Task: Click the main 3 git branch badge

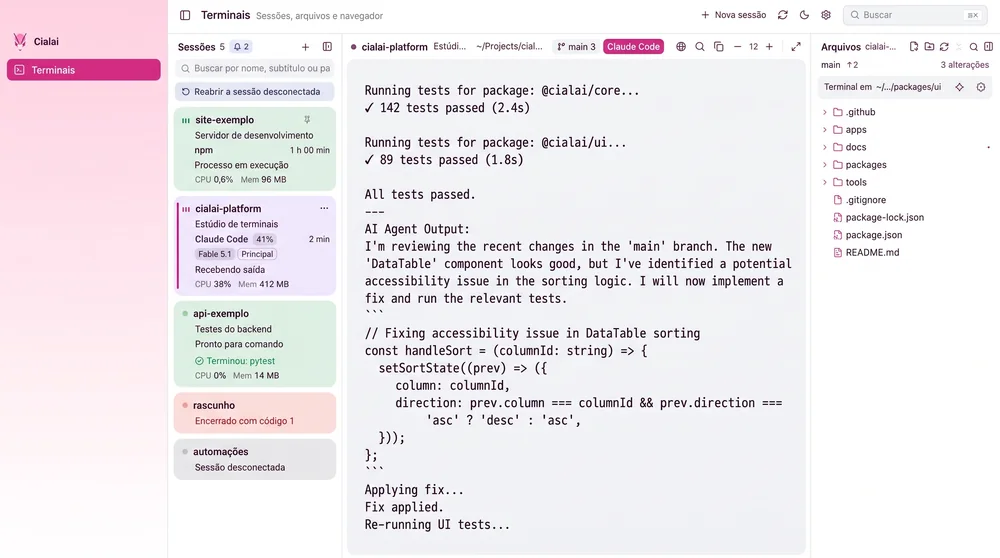Action: (576, 47)
